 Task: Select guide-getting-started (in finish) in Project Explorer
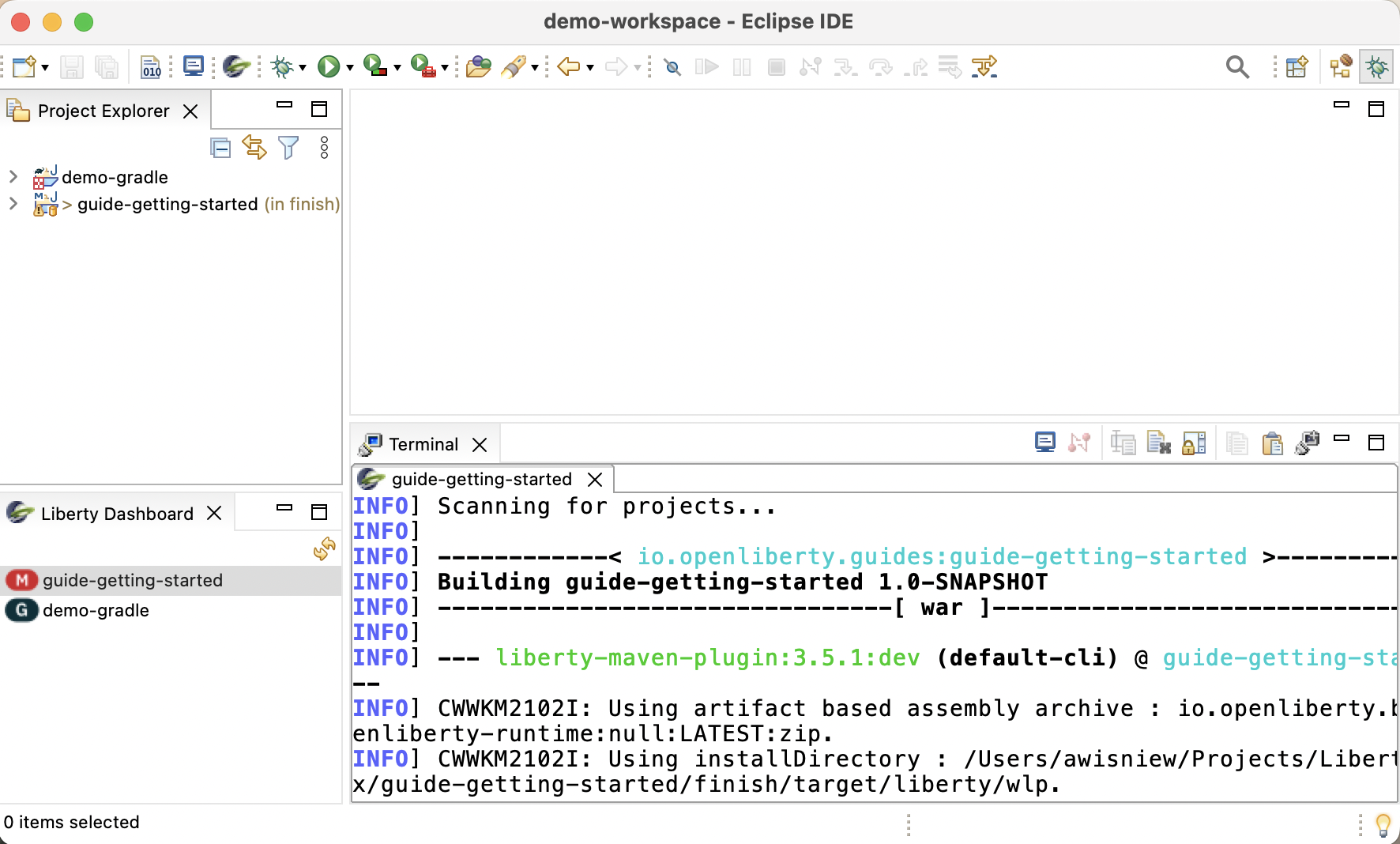point(209,204)
